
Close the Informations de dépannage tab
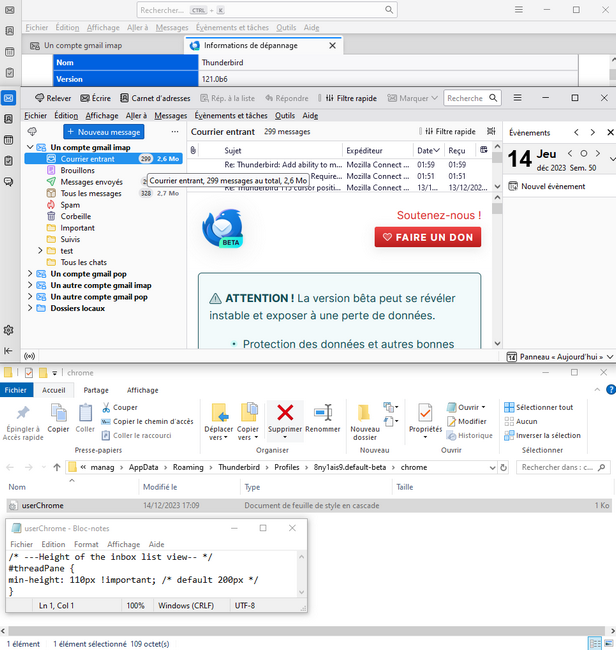tap(332, 46)
